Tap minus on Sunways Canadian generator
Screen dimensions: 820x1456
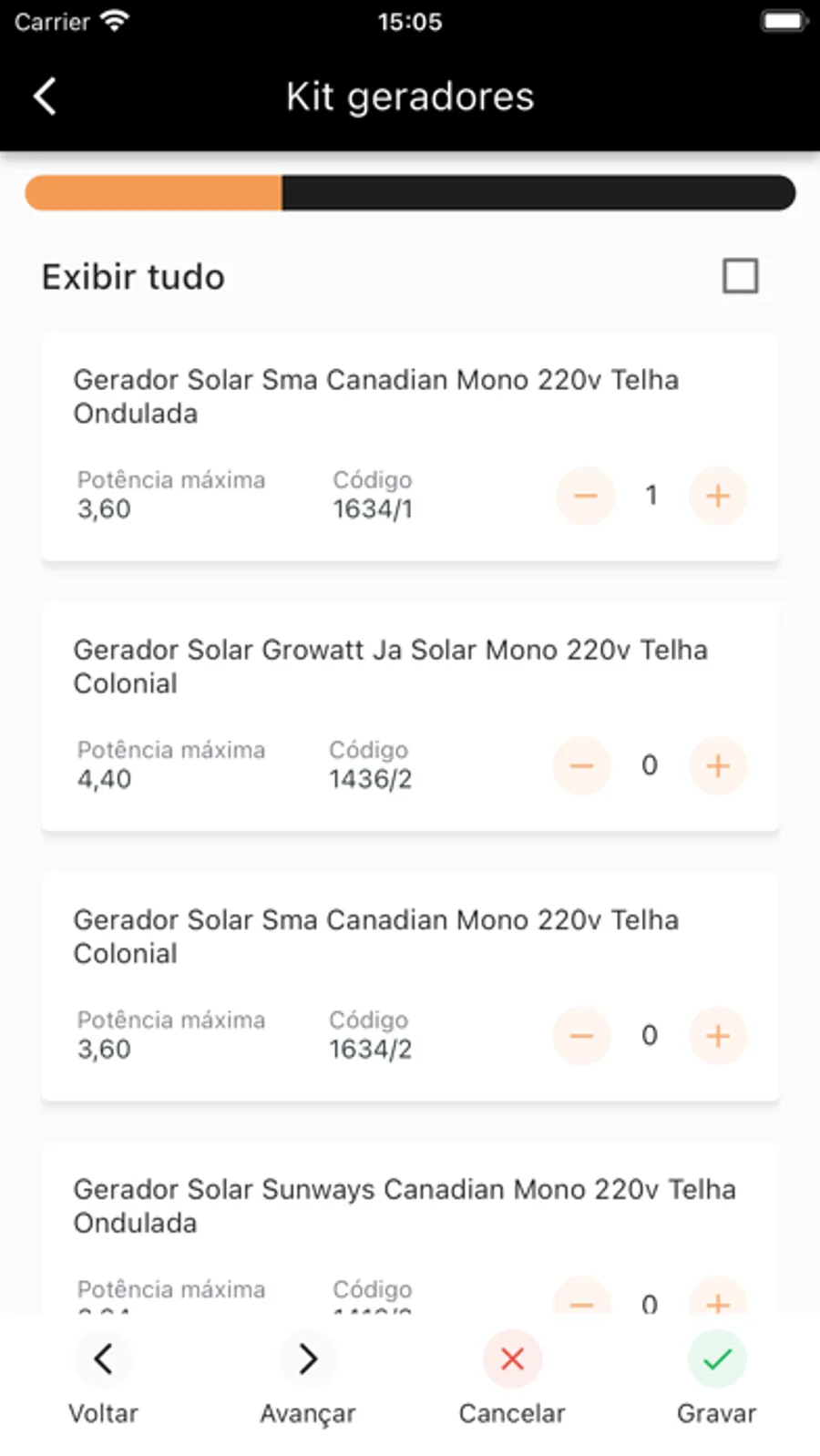coord(581,1301)
